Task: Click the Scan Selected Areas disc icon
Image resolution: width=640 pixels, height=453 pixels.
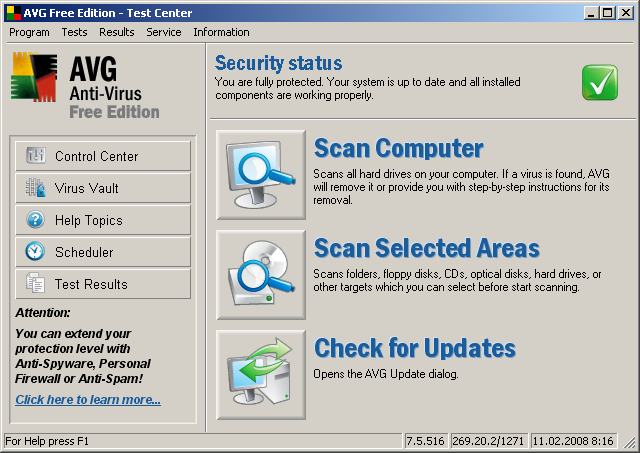Action: [x=261, y=275]
